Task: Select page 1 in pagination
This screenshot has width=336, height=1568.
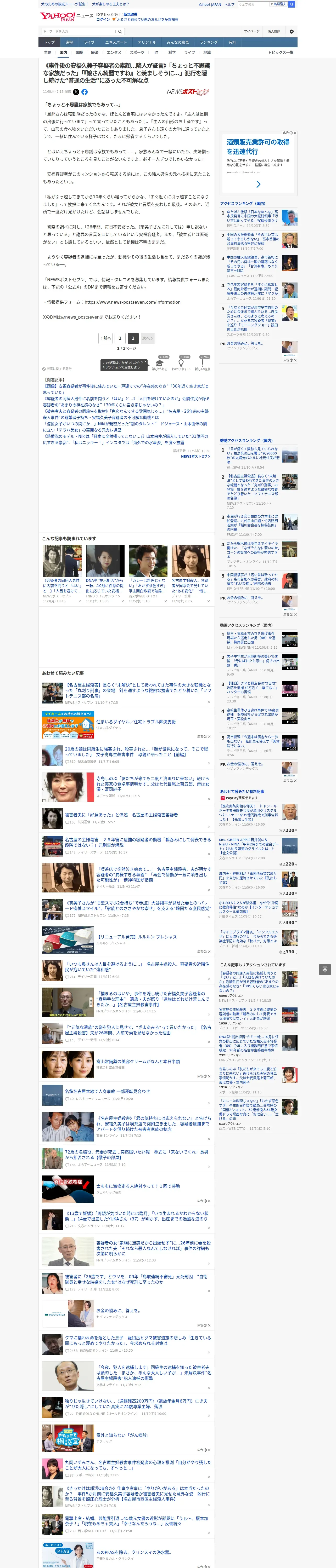Action: point(120,338)
